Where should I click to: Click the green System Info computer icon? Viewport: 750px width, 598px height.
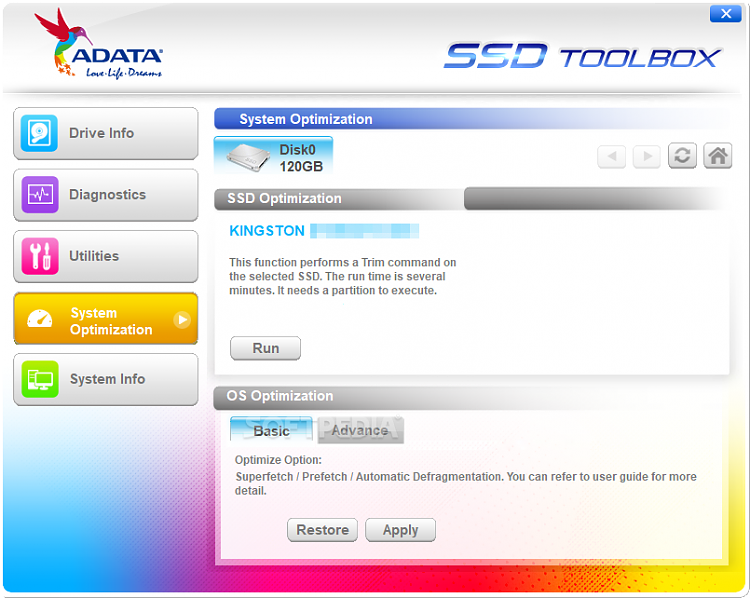40,379
